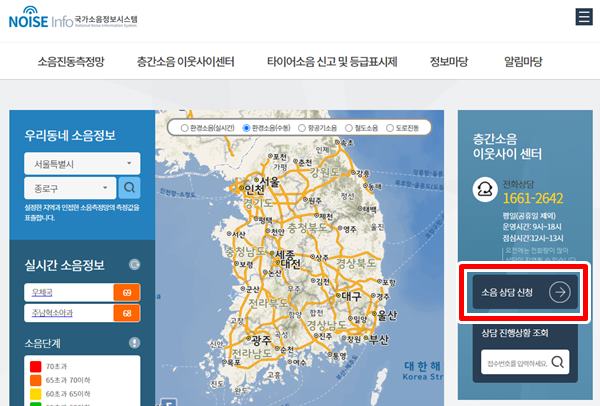The height and width of the screenshot is (406, 600).
Task: Click the info icon beside 소음단계
Action: tap(134, 342)
